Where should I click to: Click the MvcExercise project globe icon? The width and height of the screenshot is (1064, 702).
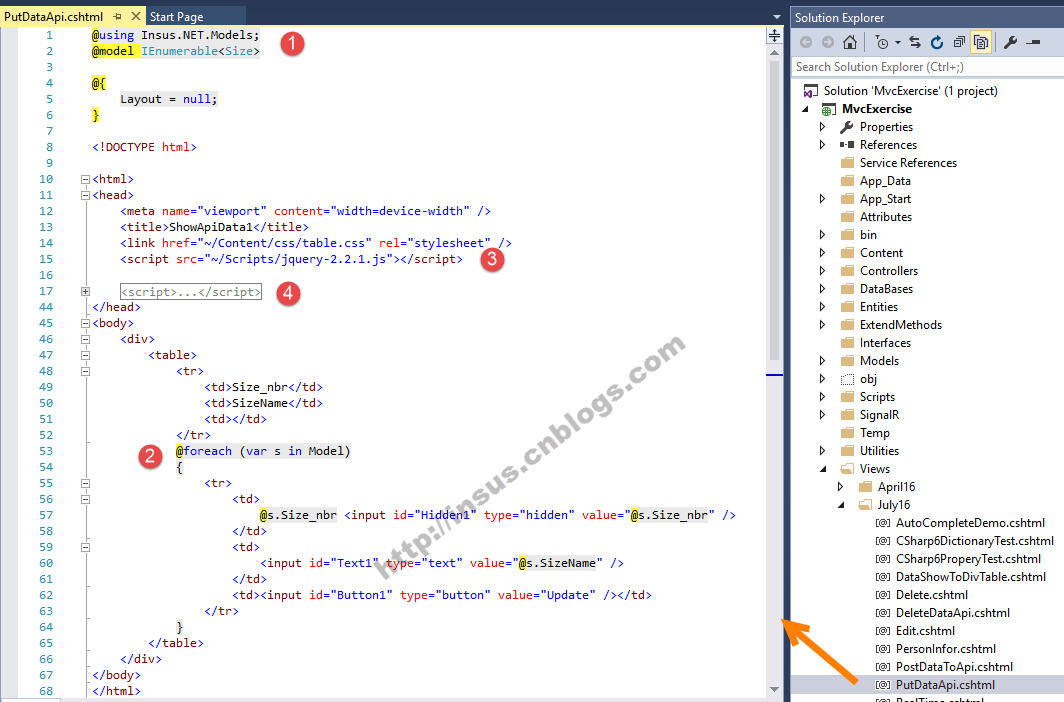point(828,109)
